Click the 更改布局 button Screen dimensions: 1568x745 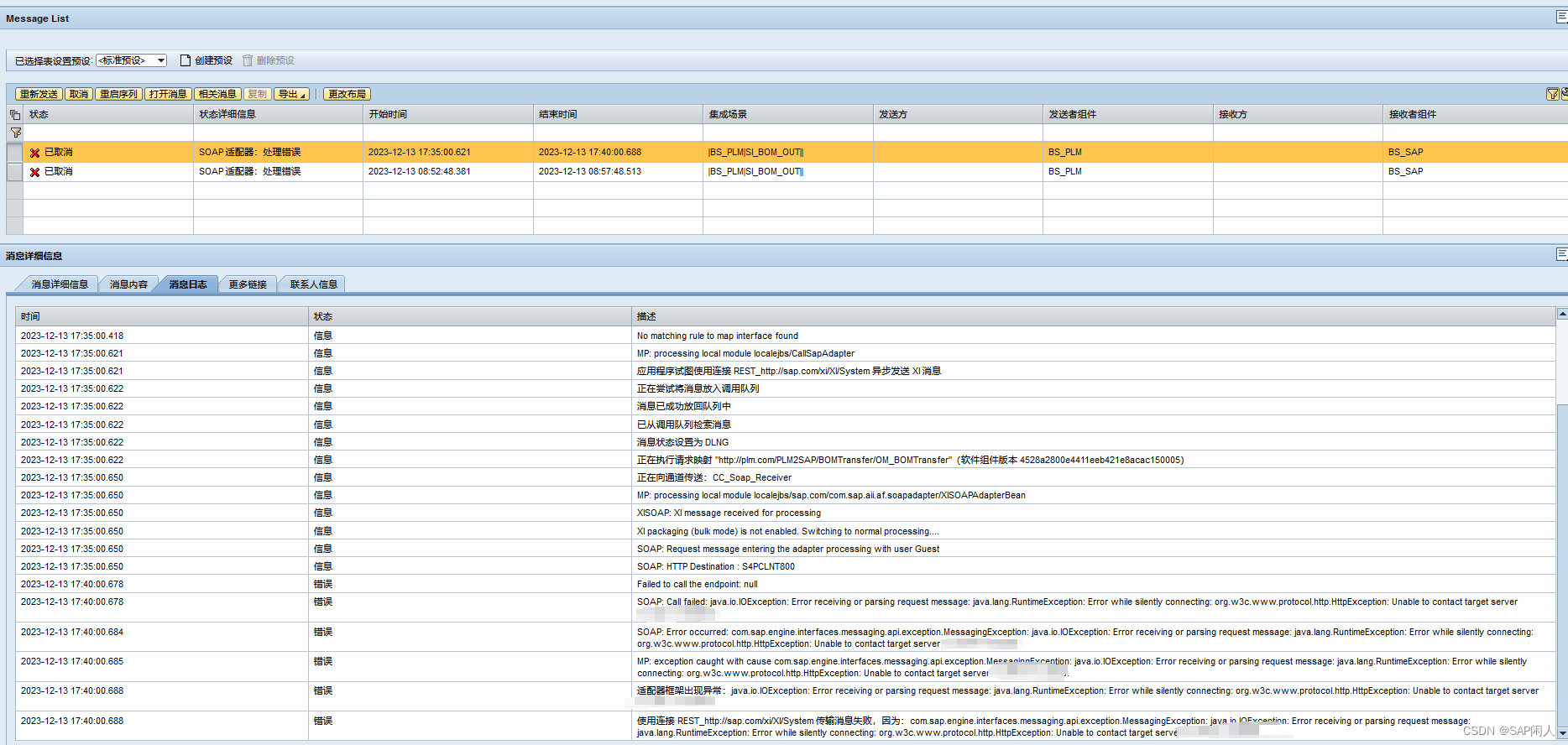tap(348, 94)
